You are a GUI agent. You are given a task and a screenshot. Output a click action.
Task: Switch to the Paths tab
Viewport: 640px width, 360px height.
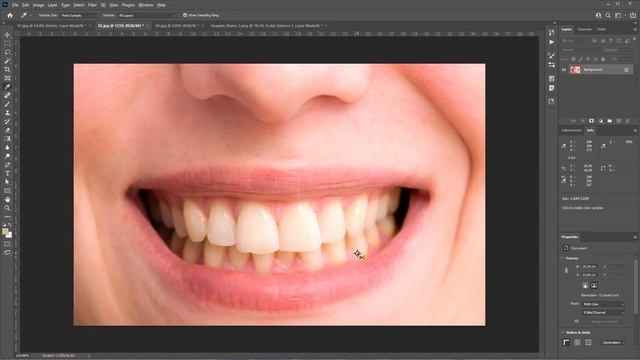point(601,29)
